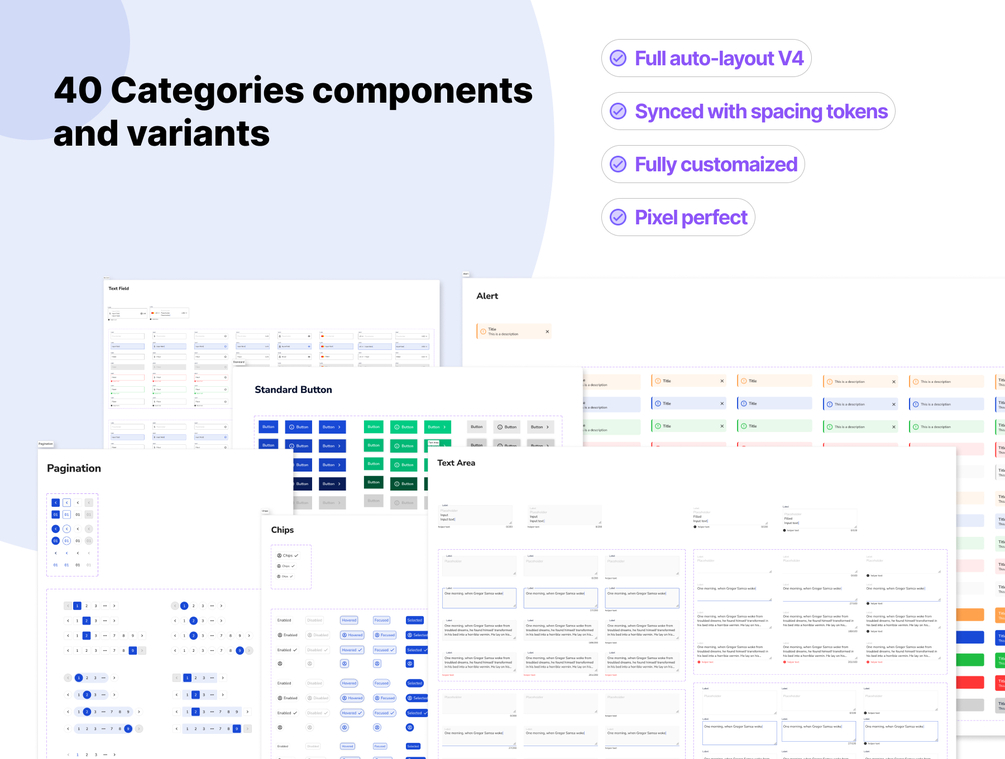
Task: Click the 40 Categories components and variants headline
Action: [x=293, y=112]
